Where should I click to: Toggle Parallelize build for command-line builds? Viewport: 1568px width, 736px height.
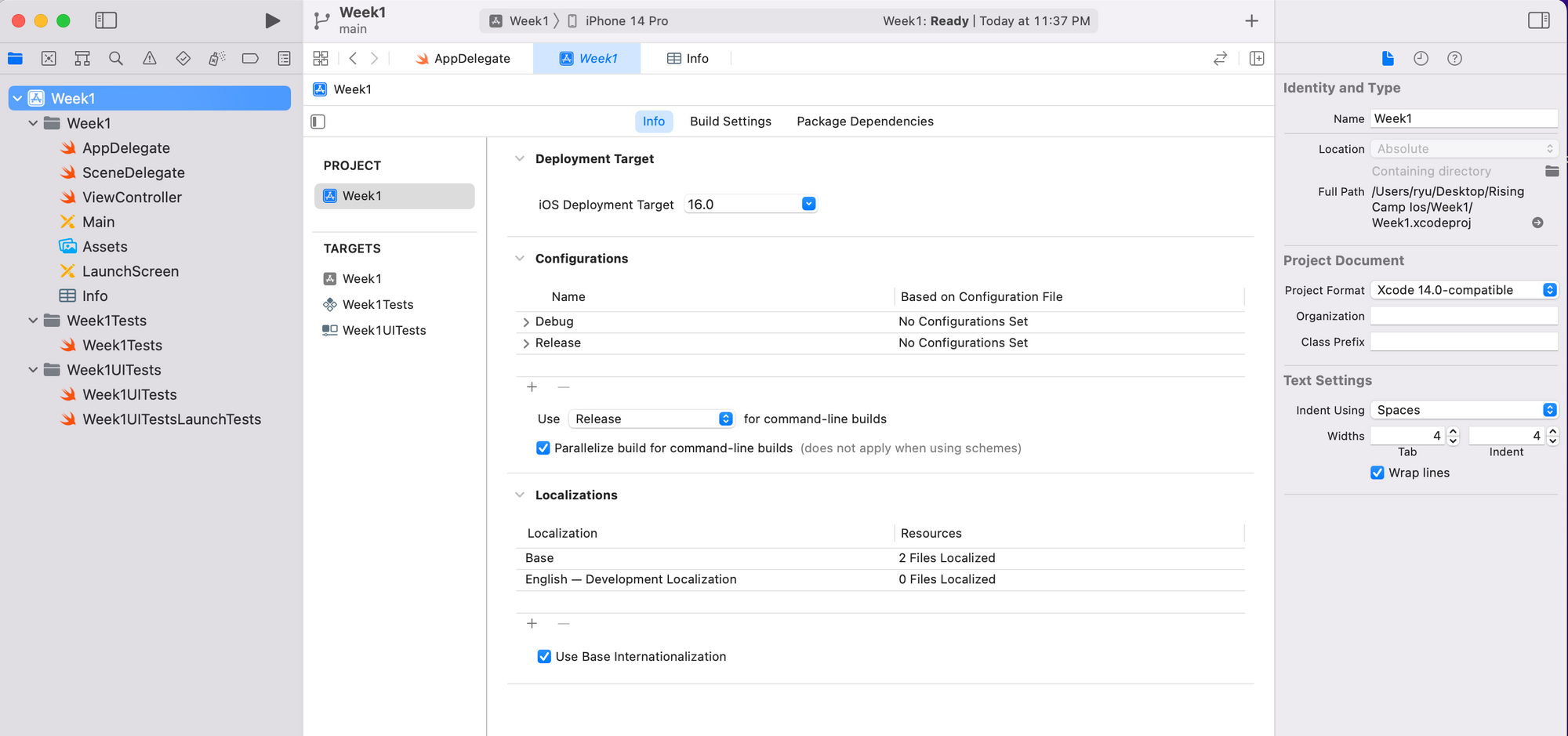[x=543, y=448]
